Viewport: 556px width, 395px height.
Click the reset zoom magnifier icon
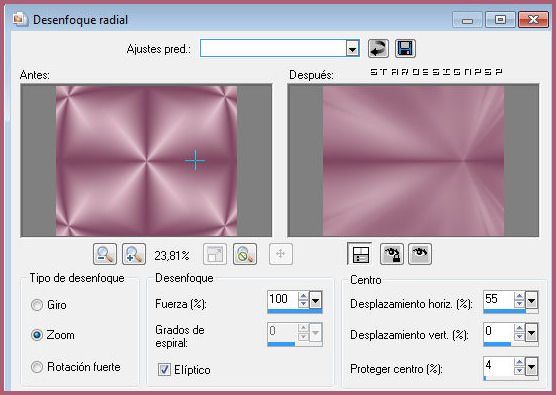(245, 254)
